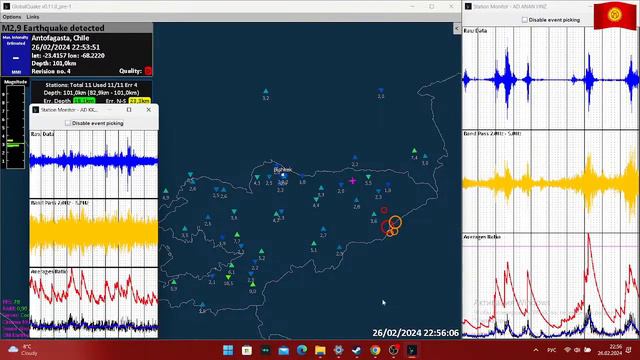Select the station marker labeled 3,6
This screenshot has height=360, width=640.
tap(374, 214)
